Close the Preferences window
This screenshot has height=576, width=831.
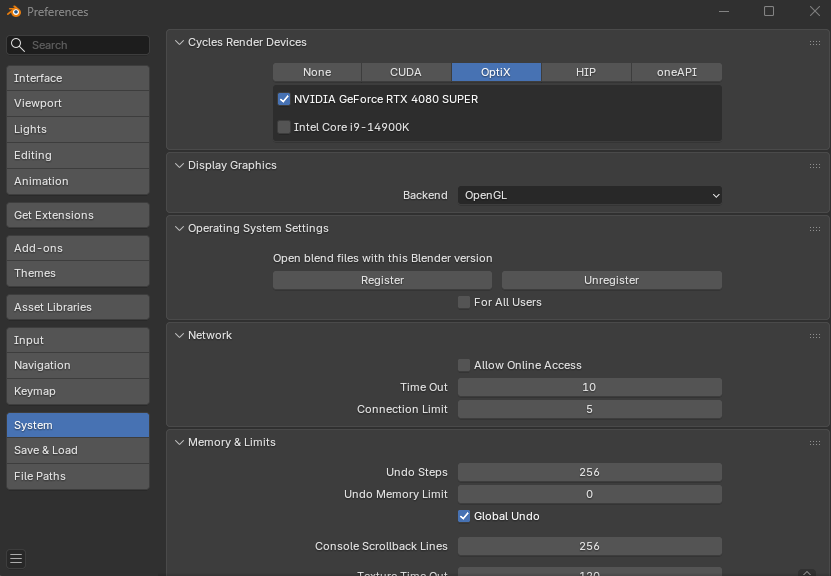[x=815, y=11]
